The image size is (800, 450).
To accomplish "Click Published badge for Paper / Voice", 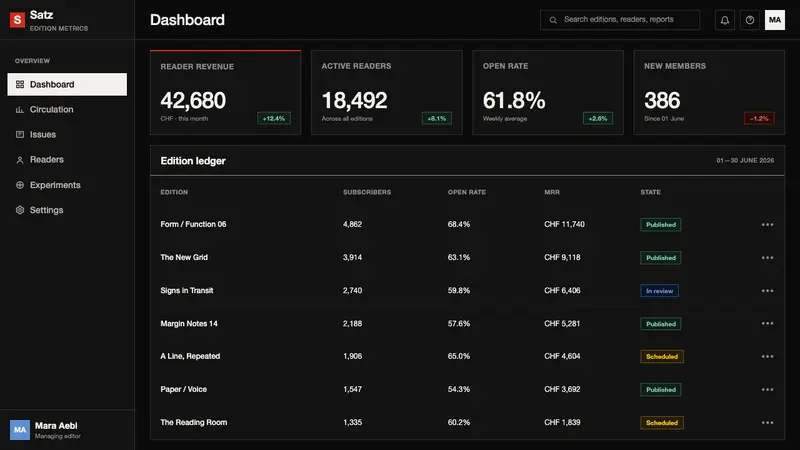I will [x=661, y=389].
